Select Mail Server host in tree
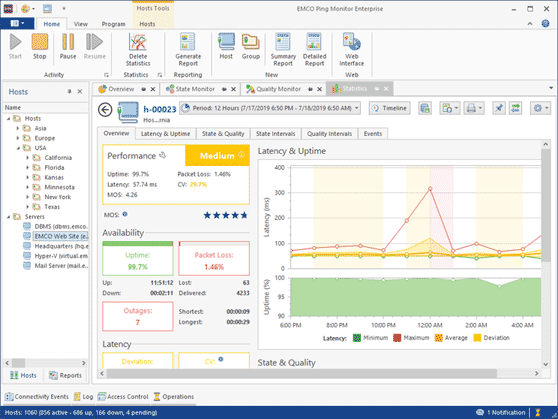Viewport: 558px width, 419px height. [x=55, y=266]
